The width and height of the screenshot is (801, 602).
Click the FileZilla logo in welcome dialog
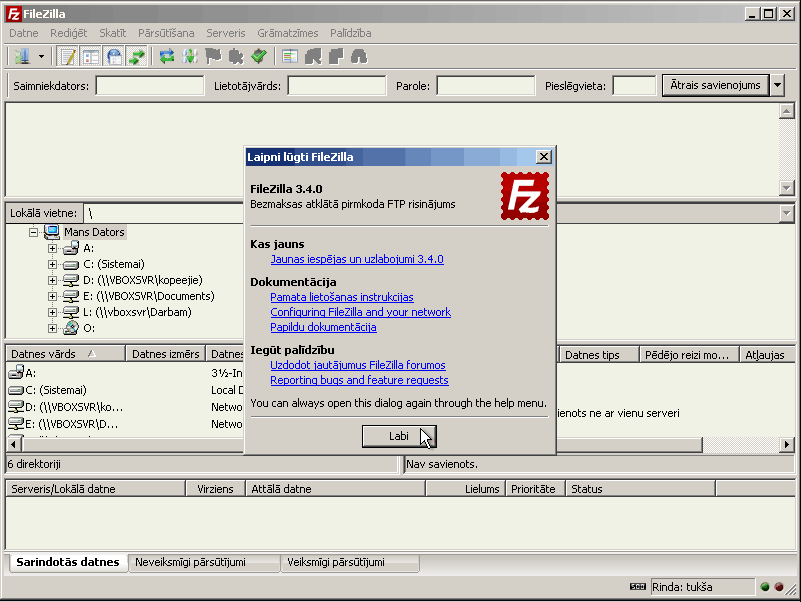click(x=525, y=196)
